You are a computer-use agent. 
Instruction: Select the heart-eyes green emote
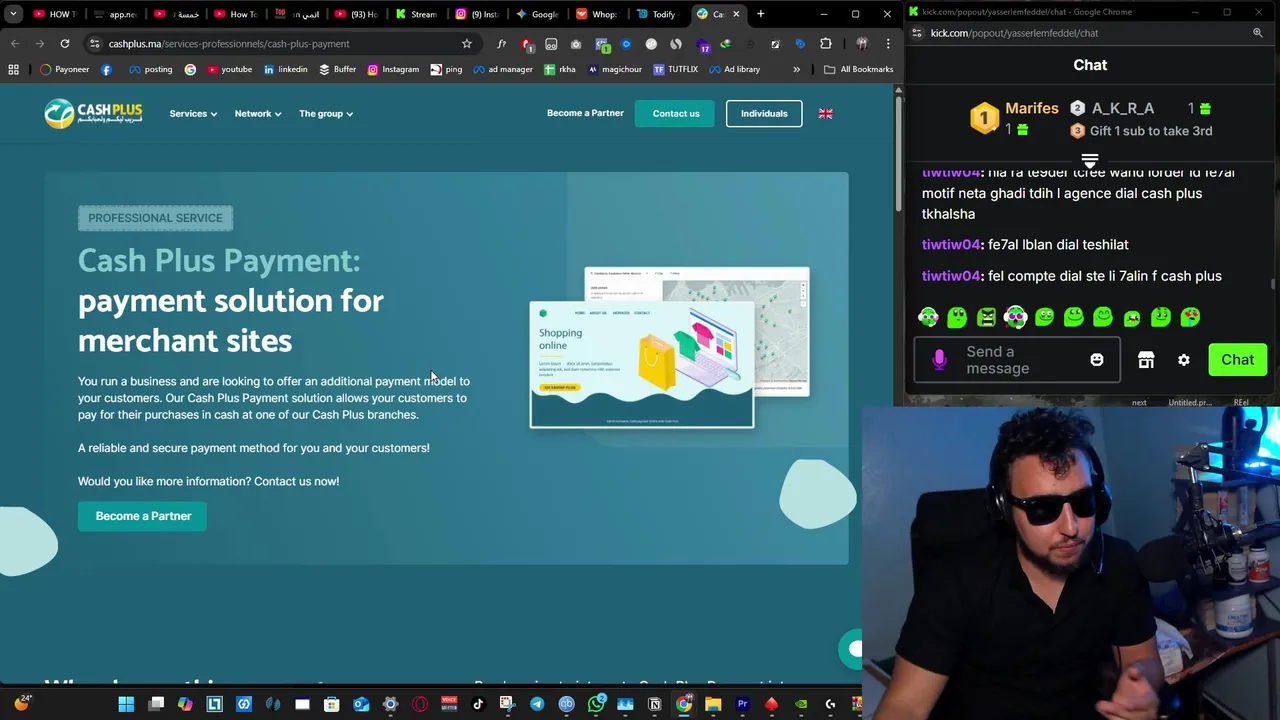1190,317
